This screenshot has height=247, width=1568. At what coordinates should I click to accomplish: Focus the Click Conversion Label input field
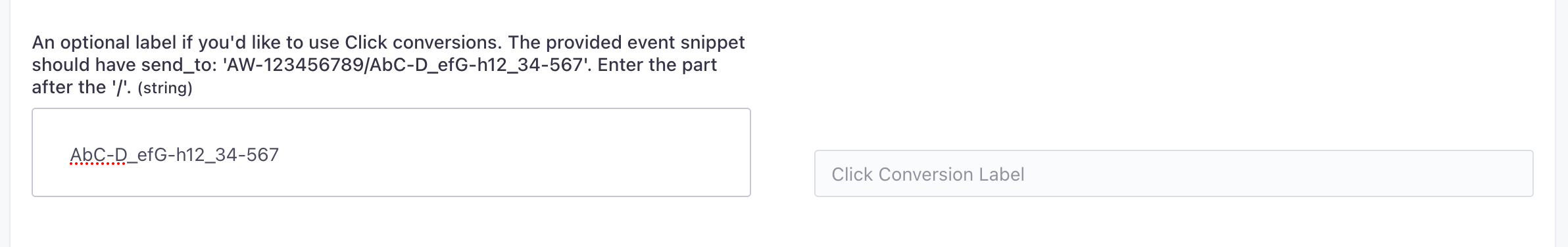click(1173, 173)
